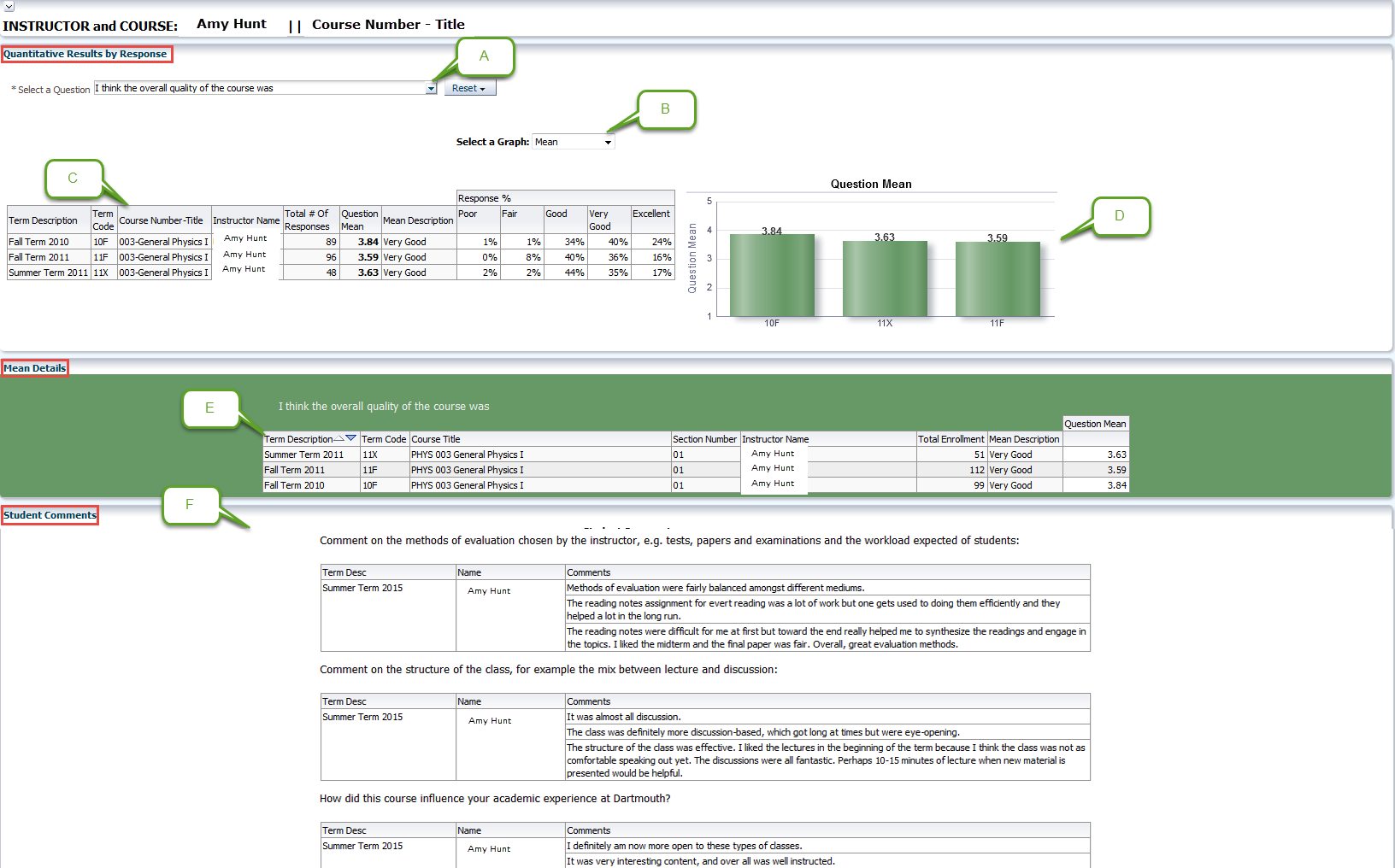
Task: Click callout marker D beside the chart
Action: [x=1120, y=216]
